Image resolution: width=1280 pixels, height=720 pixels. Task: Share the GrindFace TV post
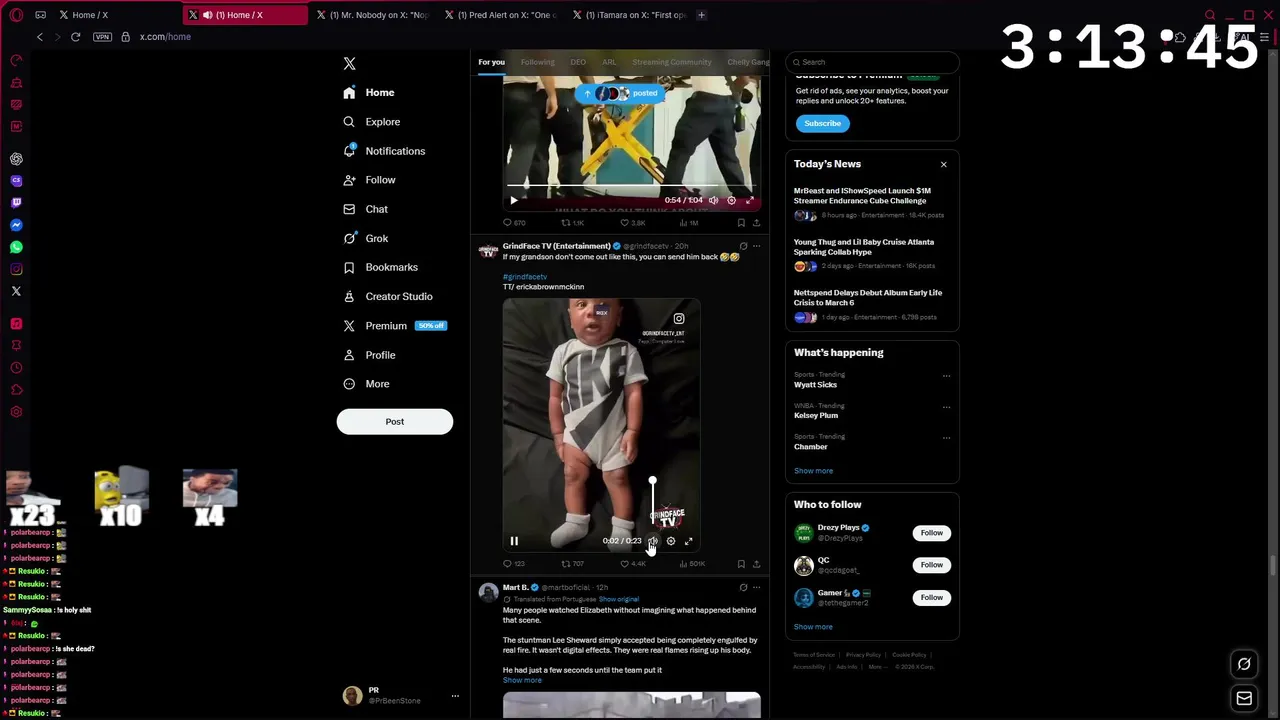(756, 564)
